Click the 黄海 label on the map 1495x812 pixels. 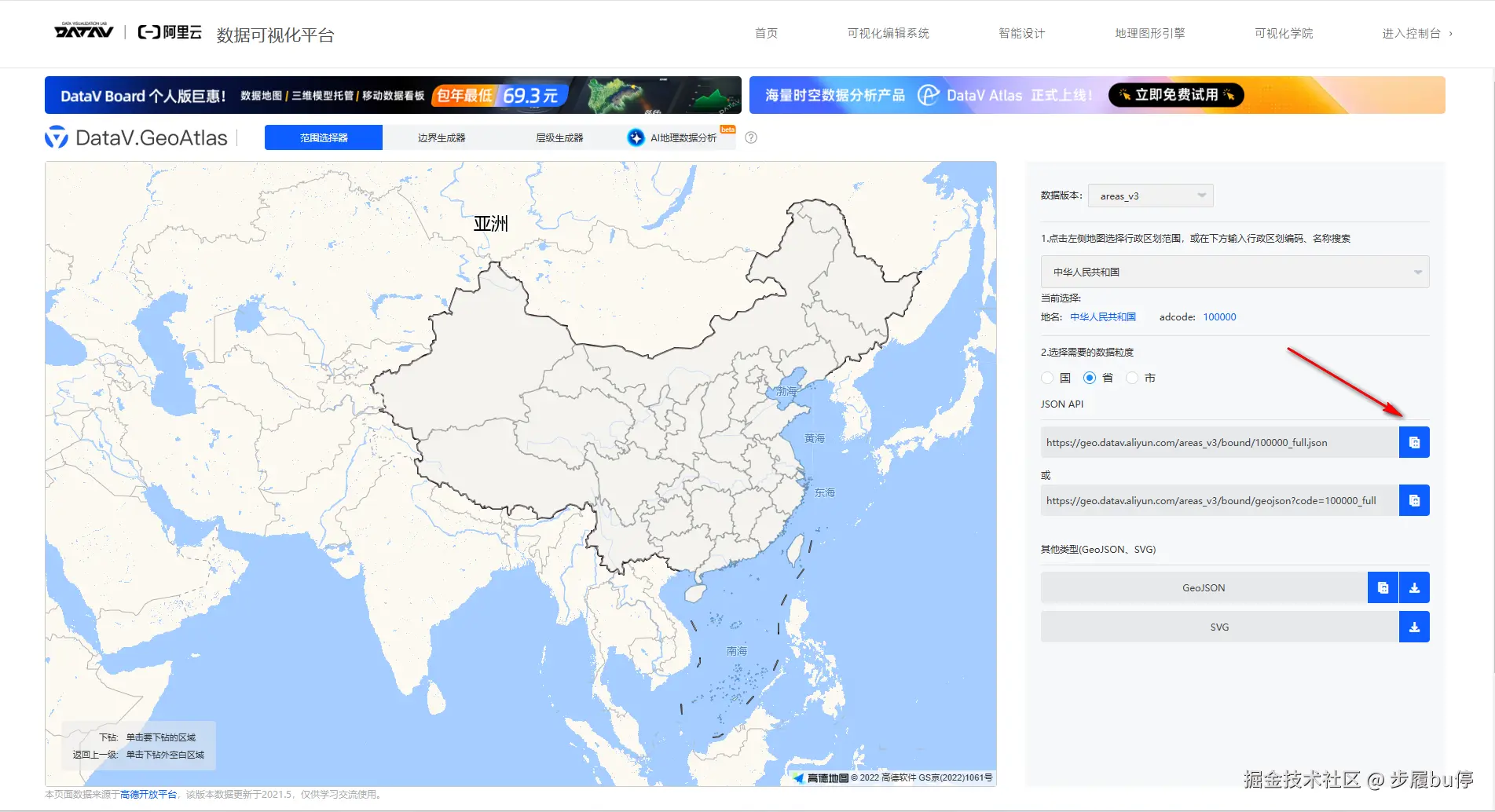[x=815, y=438]
